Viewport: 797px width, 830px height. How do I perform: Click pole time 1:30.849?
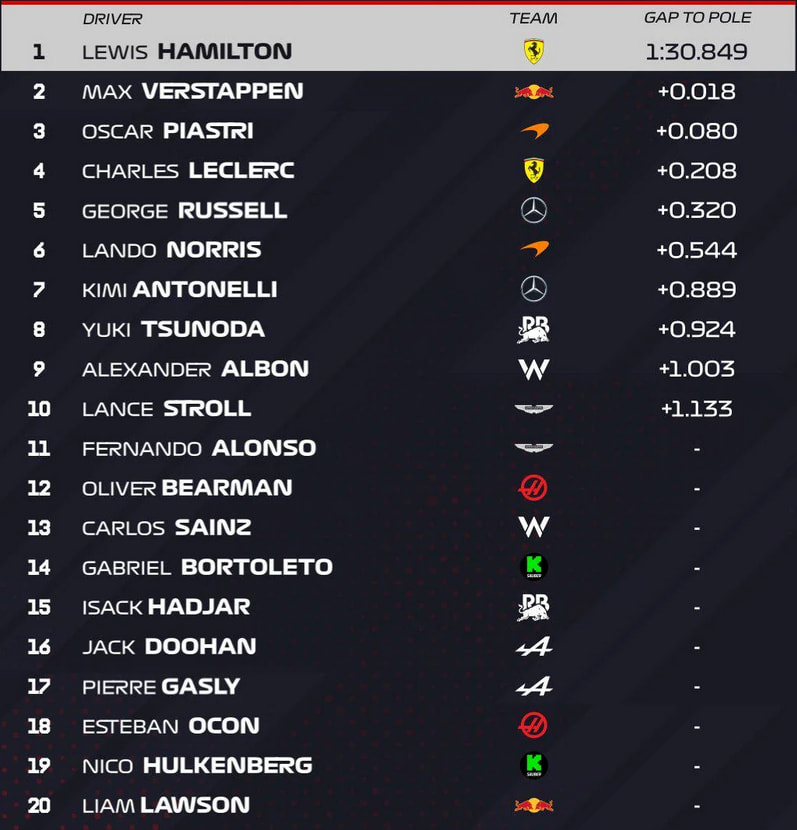click(696, 51)
